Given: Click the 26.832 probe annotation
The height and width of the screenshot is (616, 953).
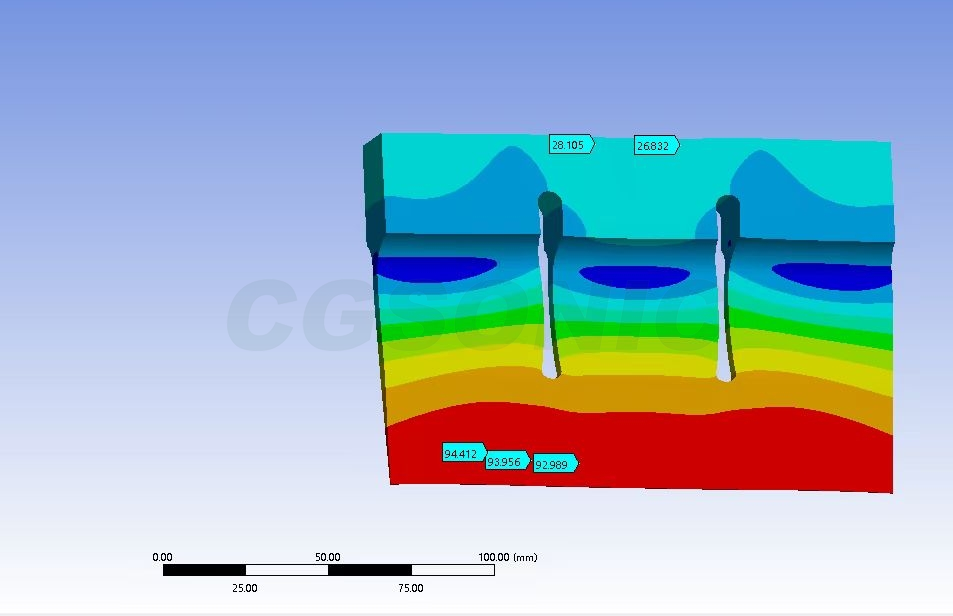Looking at the screenshot, I should coord(655,146).
